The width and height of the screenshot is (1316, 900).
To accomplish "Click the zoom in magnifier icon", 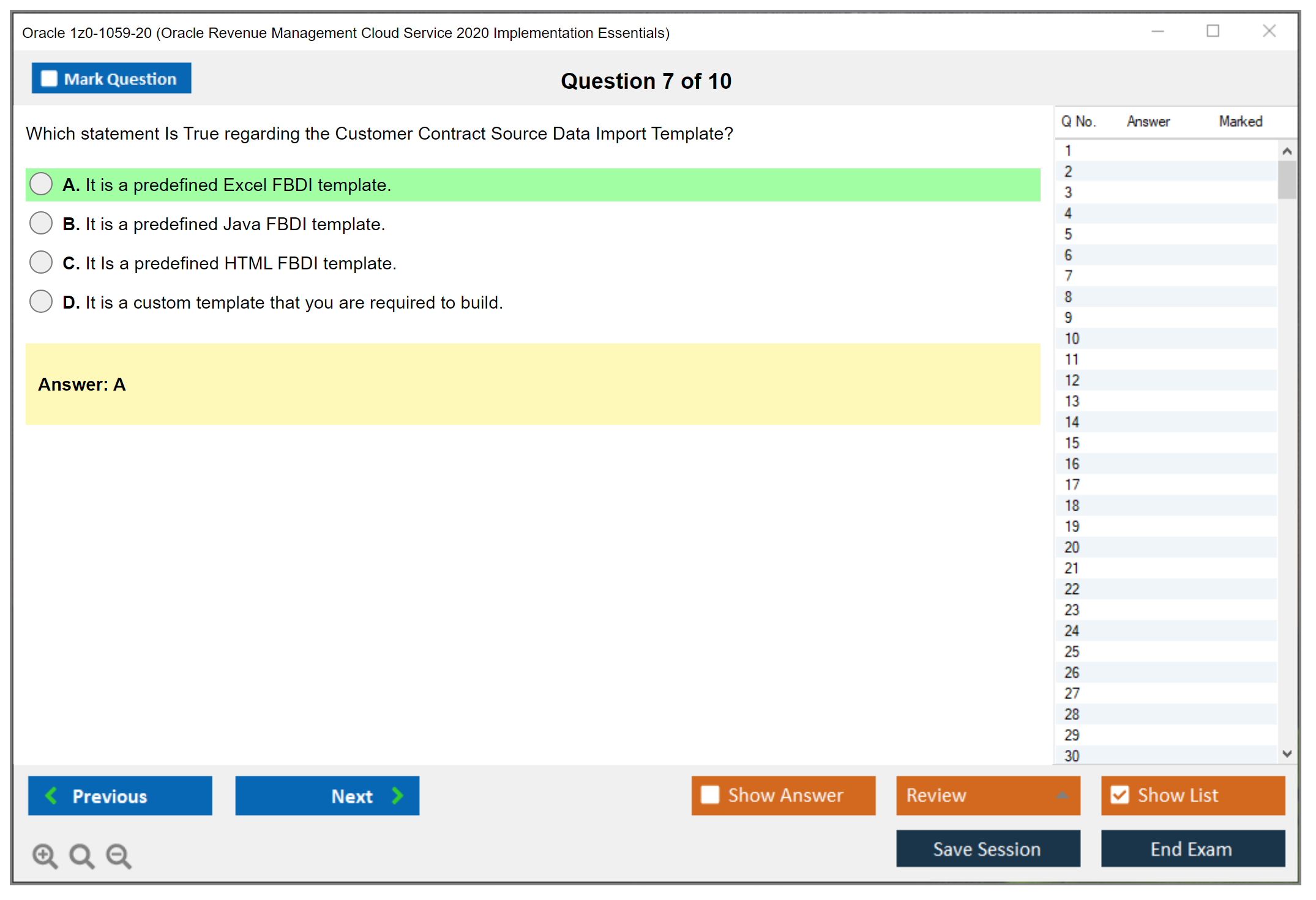I will pyautogui.click(x=44, y=855).
